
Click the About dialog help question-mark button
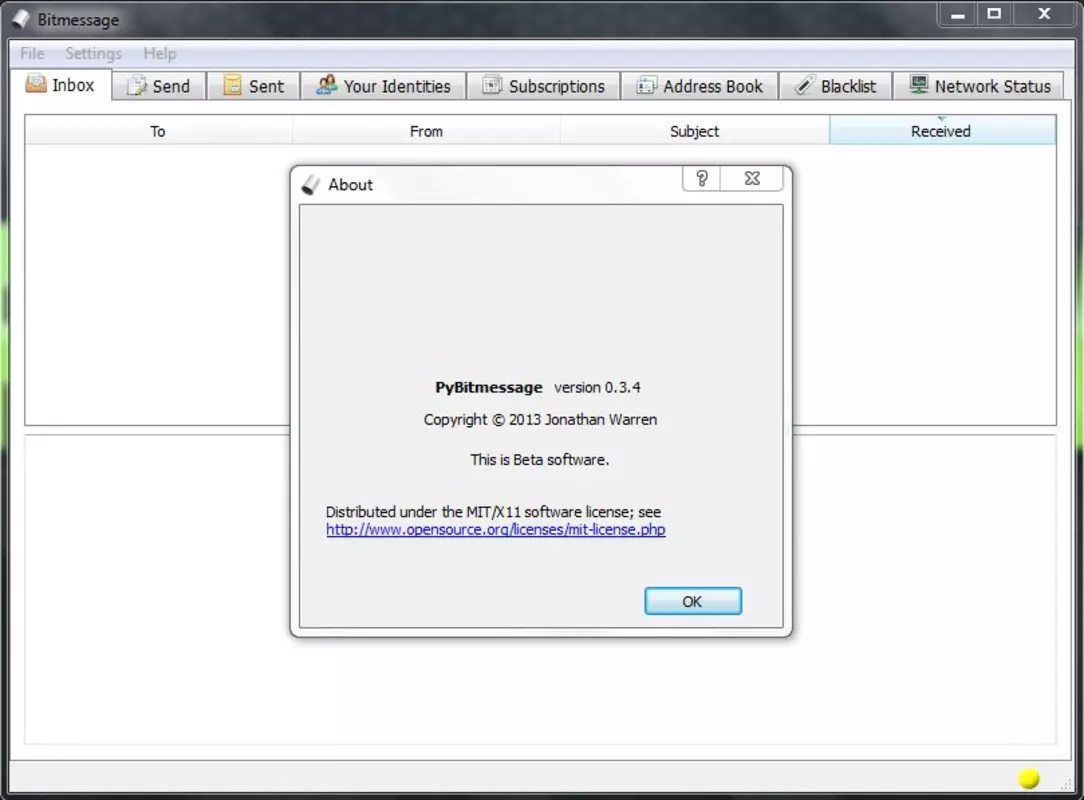click(x=702, y=178)
